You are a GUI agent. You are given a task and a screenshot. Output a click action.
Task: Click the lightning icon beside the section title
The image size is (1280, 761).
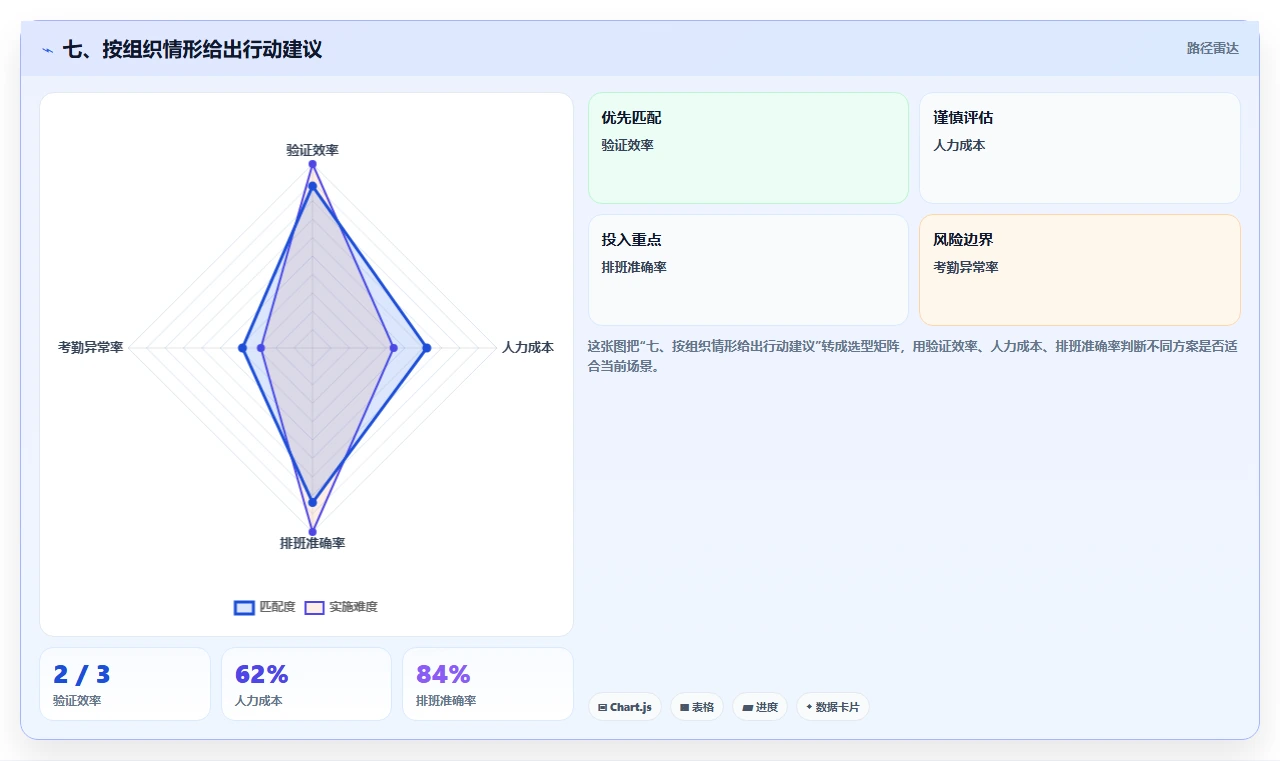tap(47, 49)
